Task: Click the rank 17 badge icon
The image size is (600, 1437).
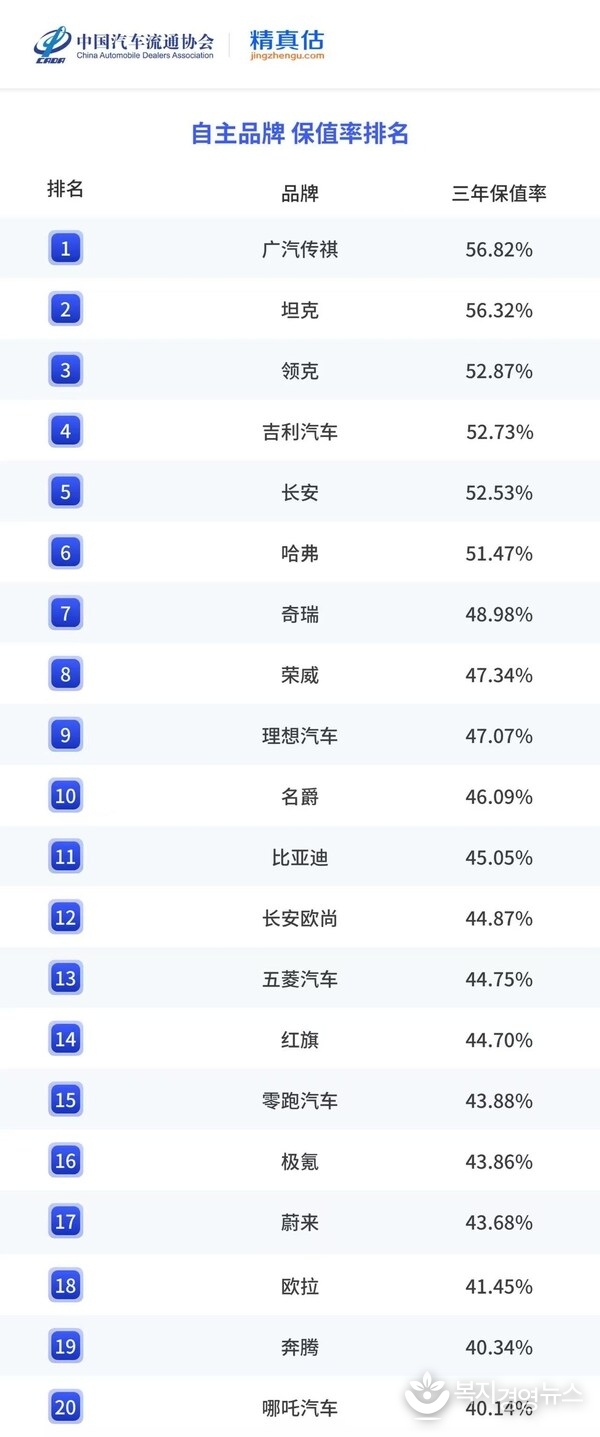Action: tap(65, 1221)
